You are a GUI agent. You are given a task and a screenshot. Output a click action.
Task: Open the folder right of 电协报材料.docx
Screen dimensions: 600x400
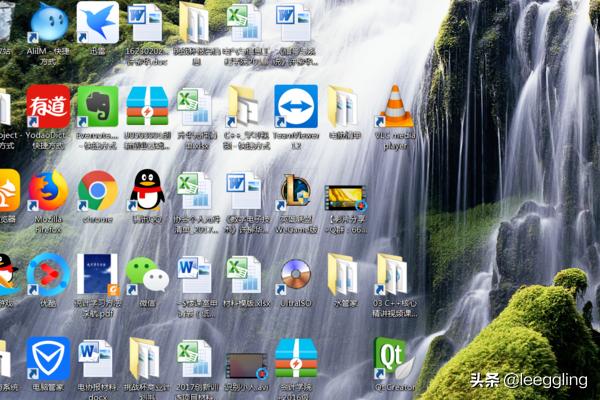[x=145, y=359]
